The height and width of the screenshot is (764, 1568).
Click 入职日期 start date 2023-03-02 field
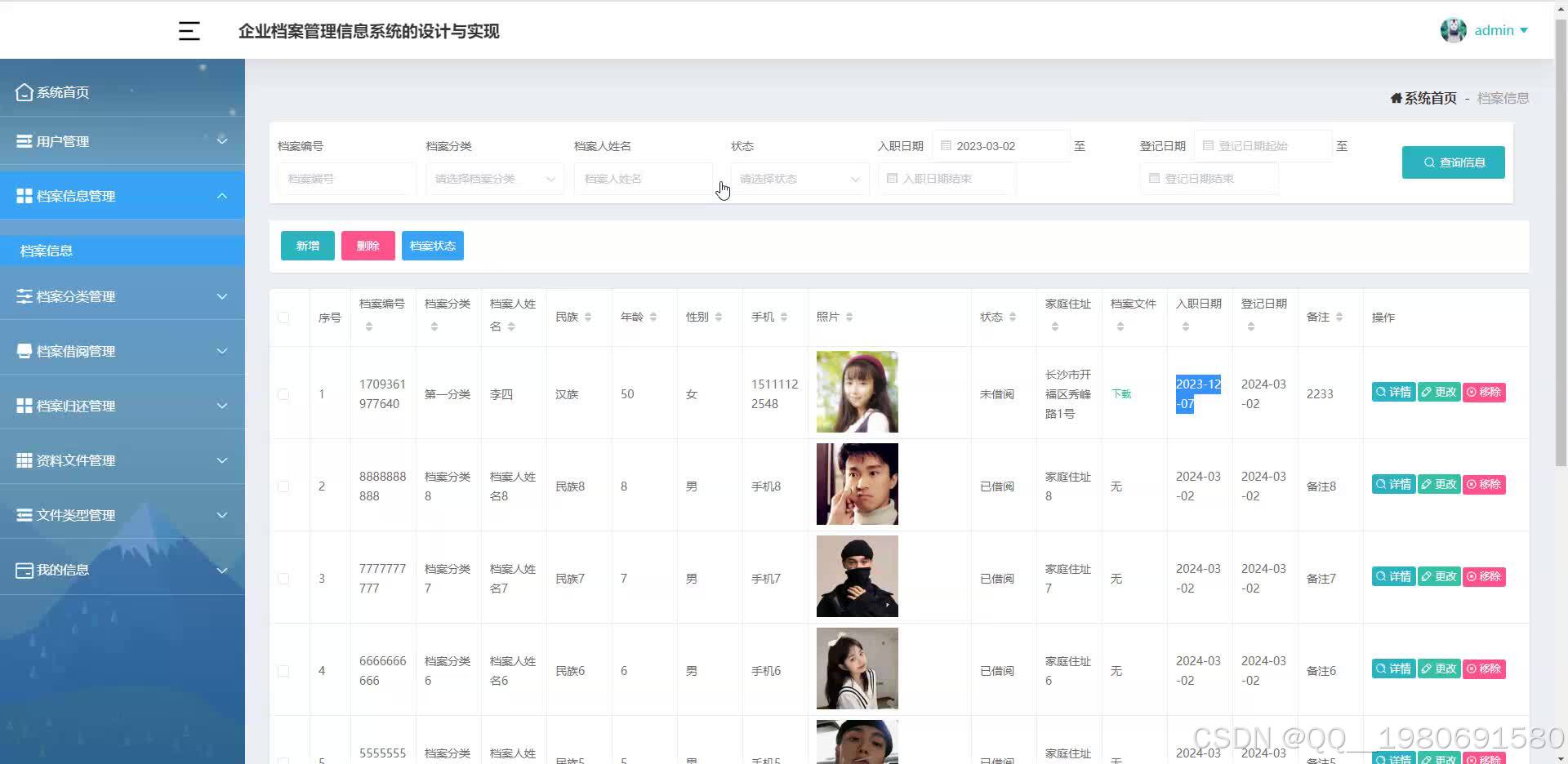click(1000, 146)
